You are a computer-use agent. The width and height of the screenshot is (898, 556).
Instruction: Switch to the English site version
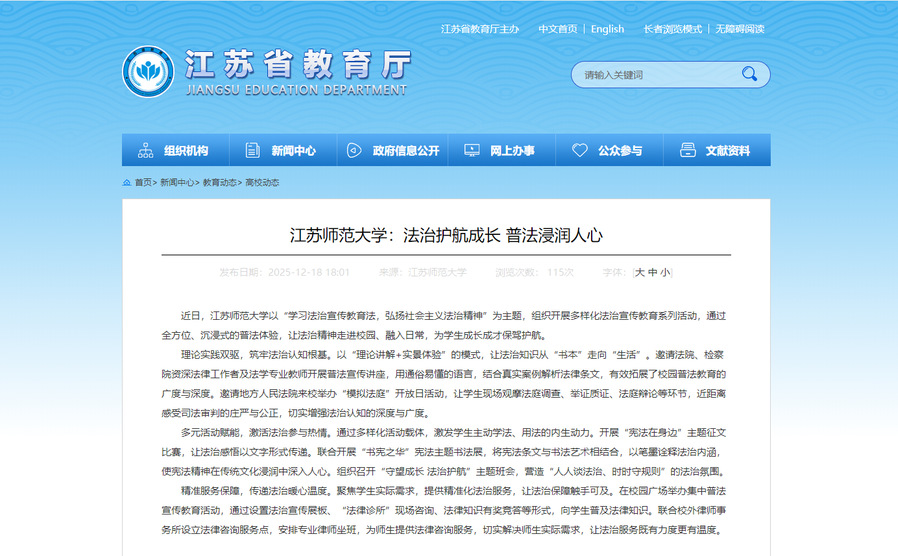tap(607, 29)
